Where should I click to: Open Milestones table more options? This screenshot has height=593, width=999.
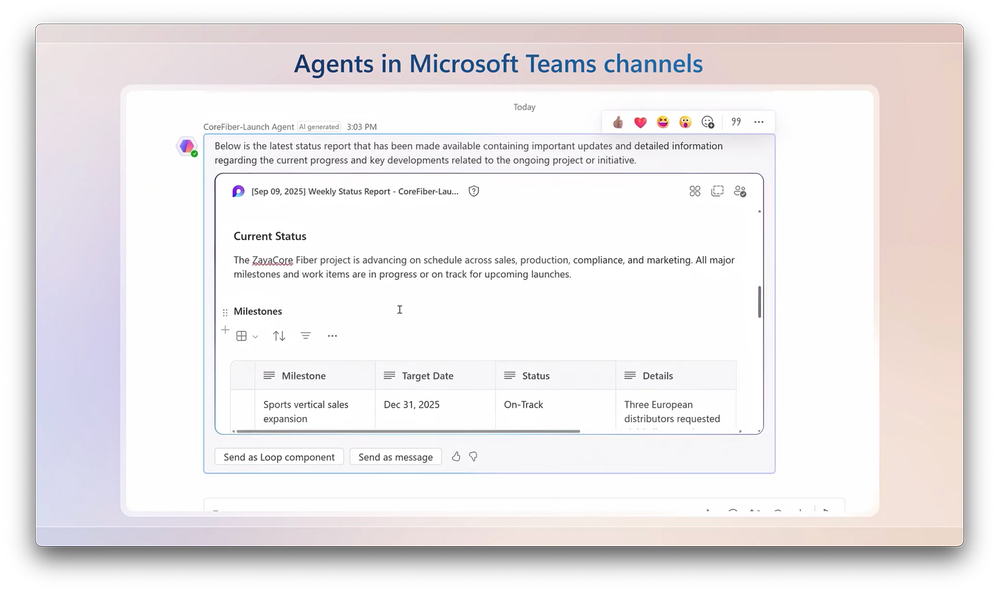332,336
